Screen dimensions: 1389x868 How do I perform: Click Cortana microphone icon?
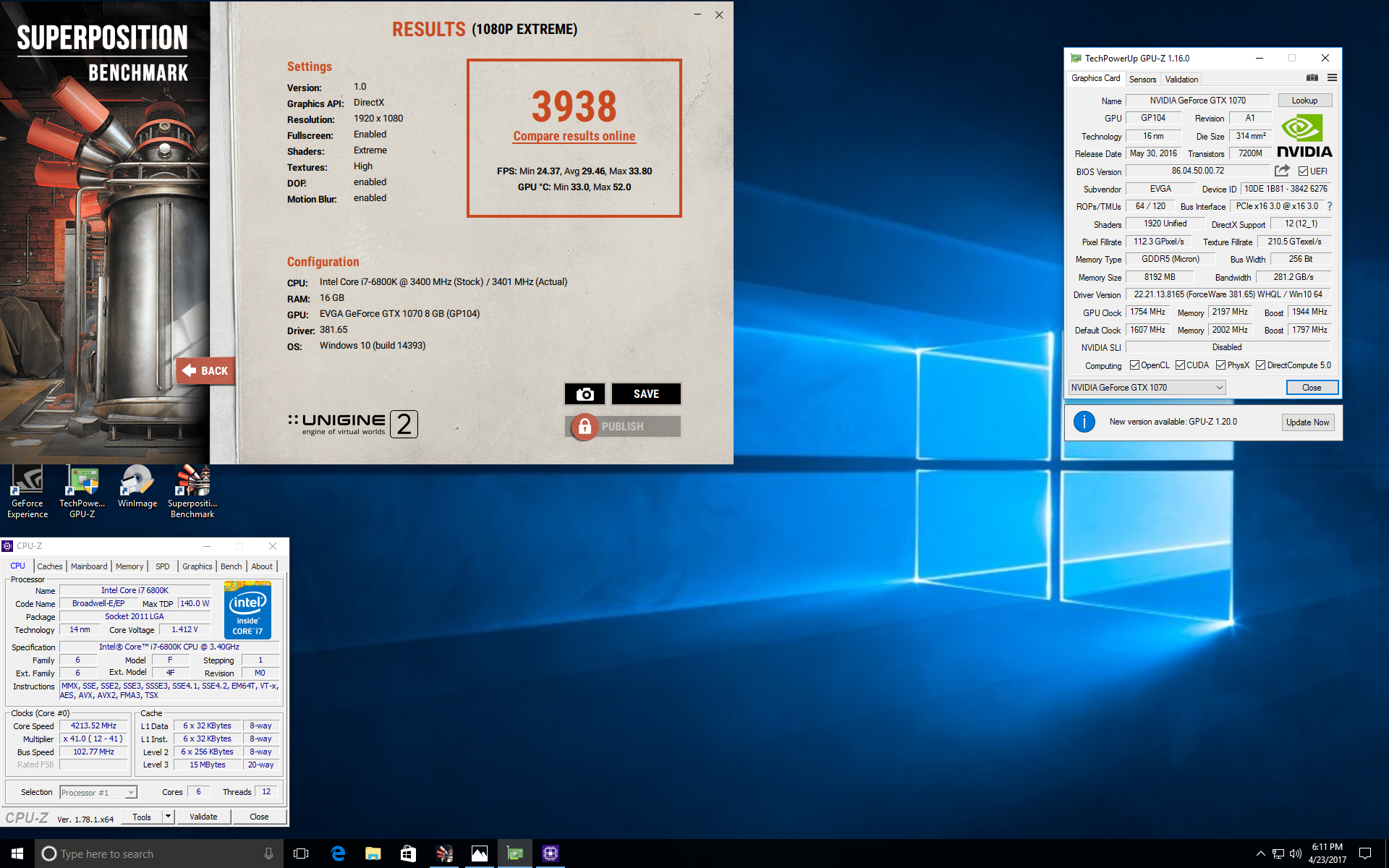[268, 854]
